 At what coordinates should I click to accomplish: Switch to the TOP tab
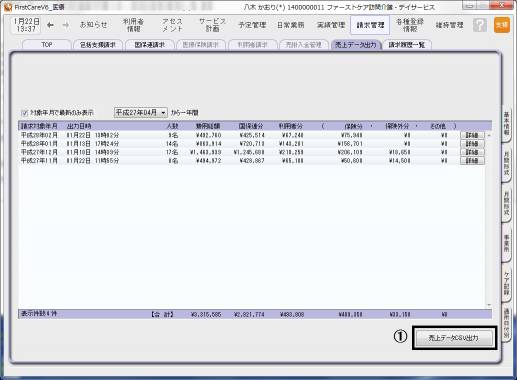tap(47, 45)
